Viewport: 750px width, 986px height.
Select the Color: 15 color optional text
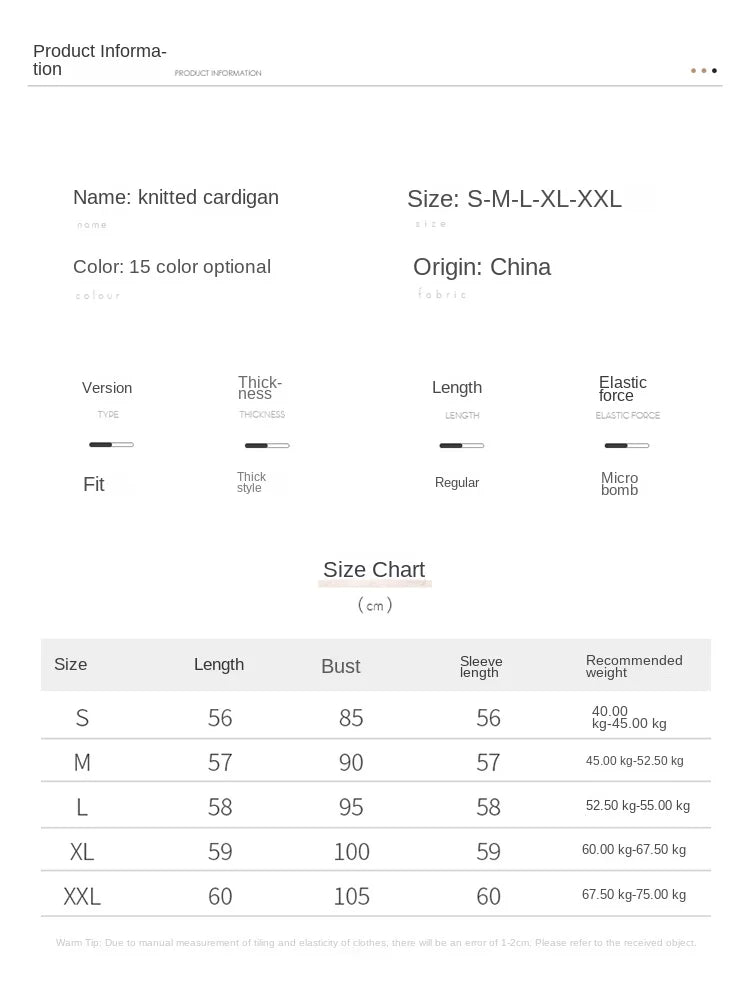[x=172, y=267]
